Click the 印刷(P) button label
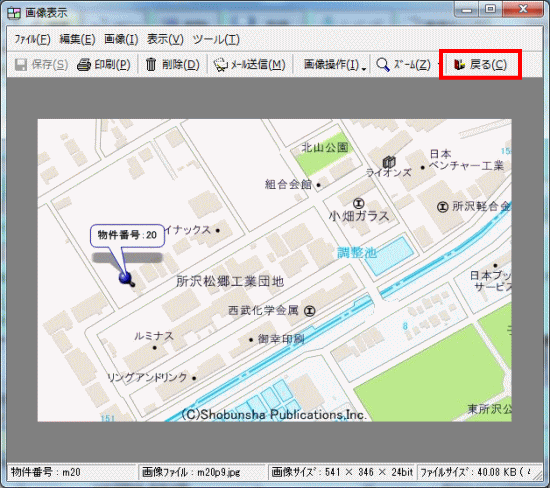 point(112,65)
